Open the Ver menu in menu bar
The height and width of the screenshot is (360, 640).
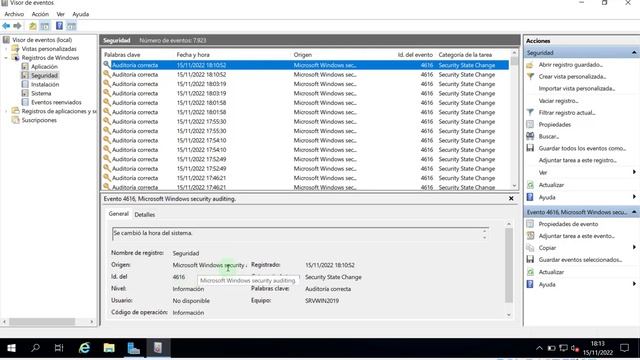pyautogui.click(x=60, y=14)
